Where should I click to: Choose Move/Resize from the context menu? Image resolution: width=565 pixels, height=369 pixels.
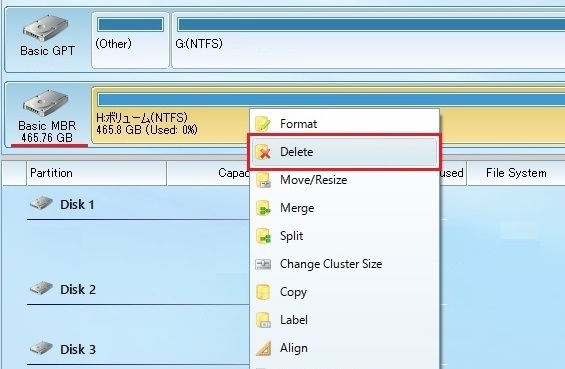pyautogui.click(x=344, y=180)
